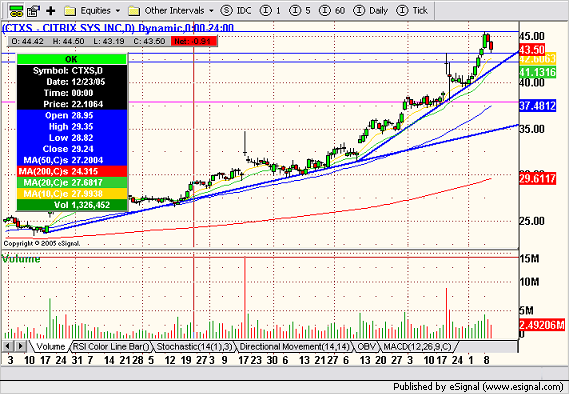Switch to the 60 minute interval
This screenshot has height=394, width=569.
[x=332, y=11]
